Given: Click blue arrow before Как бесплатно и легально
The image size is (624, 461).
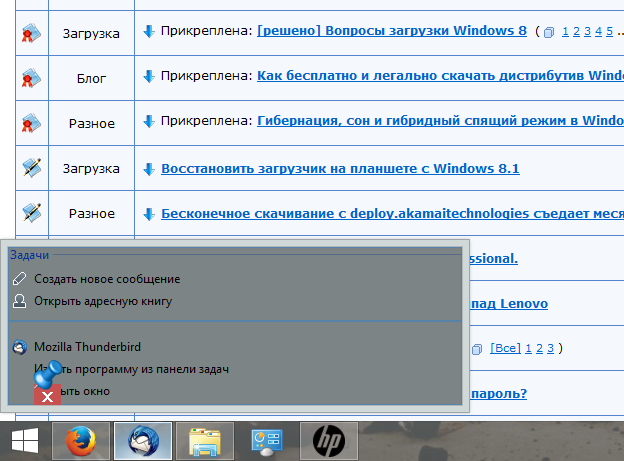Looking at the screenshot, I should click(x=149, y=76).
